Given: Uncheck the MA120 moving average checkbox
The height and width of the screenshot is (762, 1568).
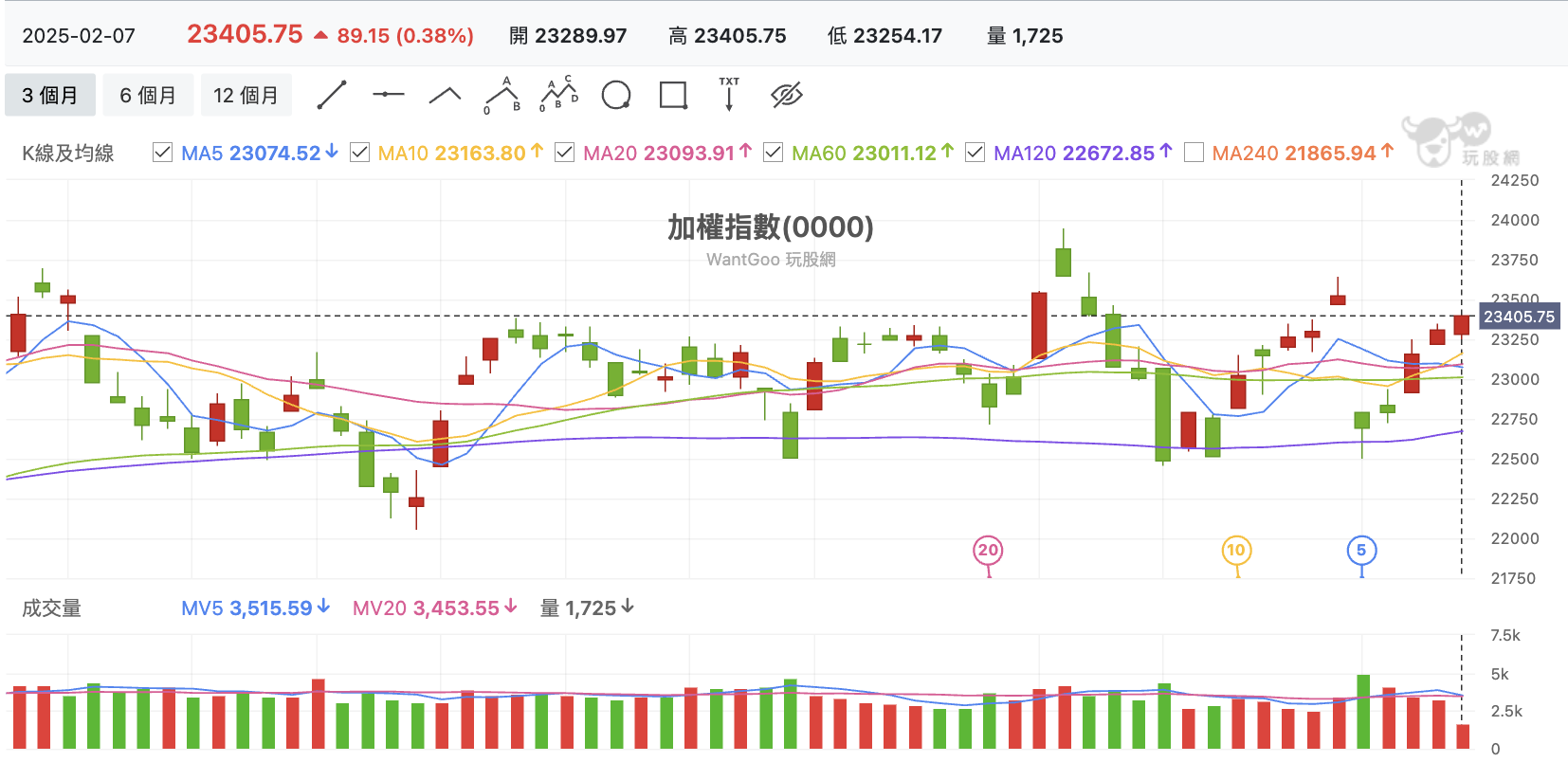Looking at the screenshot, I should click(x=975, y=153).
